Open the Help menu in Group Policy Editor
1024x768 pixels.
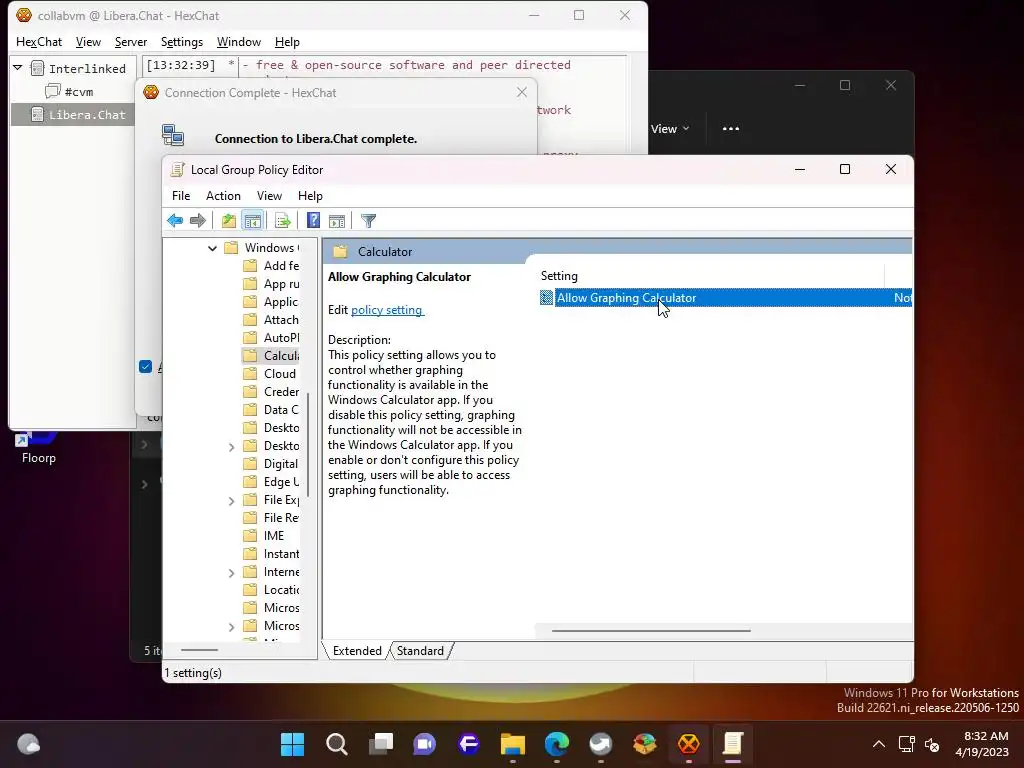pyautogui.click(x=310, y=196)
